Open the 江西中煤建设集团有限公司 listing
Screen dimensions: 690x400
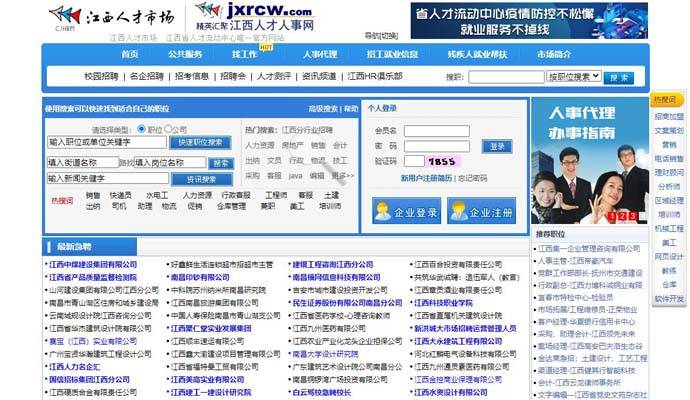pyautogui.click(x=93, y=264)
